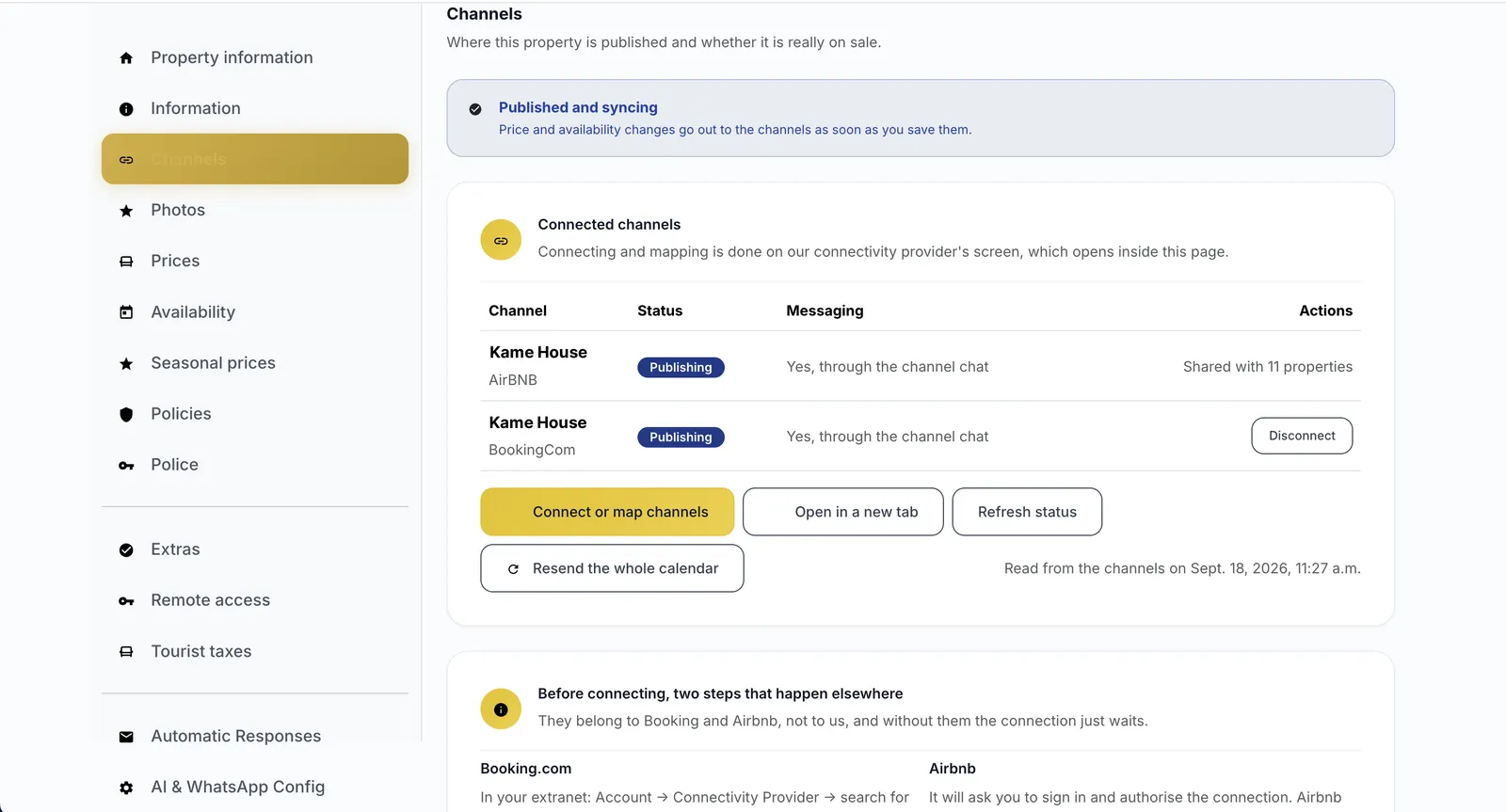The image size is (1506, 812).
Task: Click the checkmark icon beside Extras
Action: (x=126, y=549)
